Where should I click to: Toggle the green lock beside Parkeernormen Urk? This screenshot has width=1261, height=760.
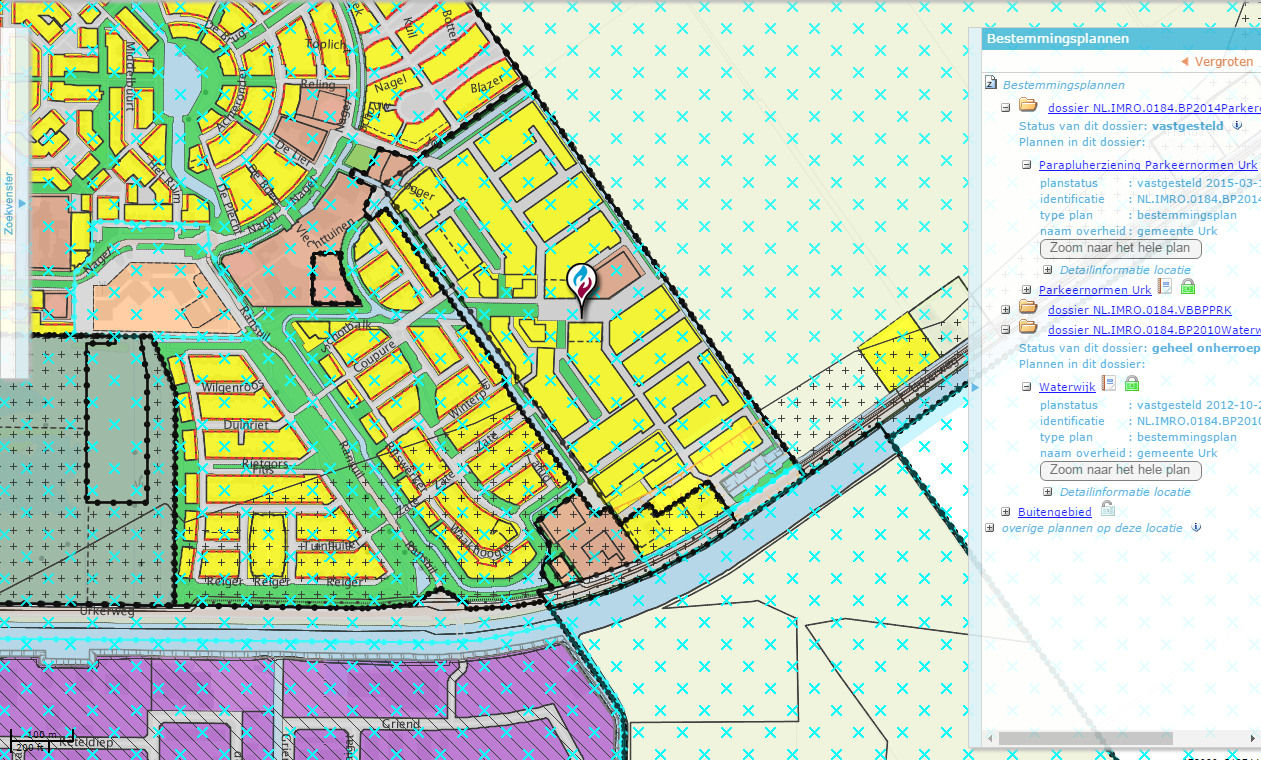point(1187,289)
